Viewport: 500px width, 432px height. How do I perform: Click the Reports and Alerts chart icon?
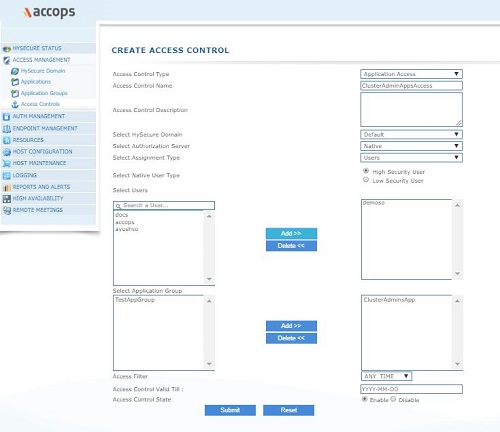point(7,187)
